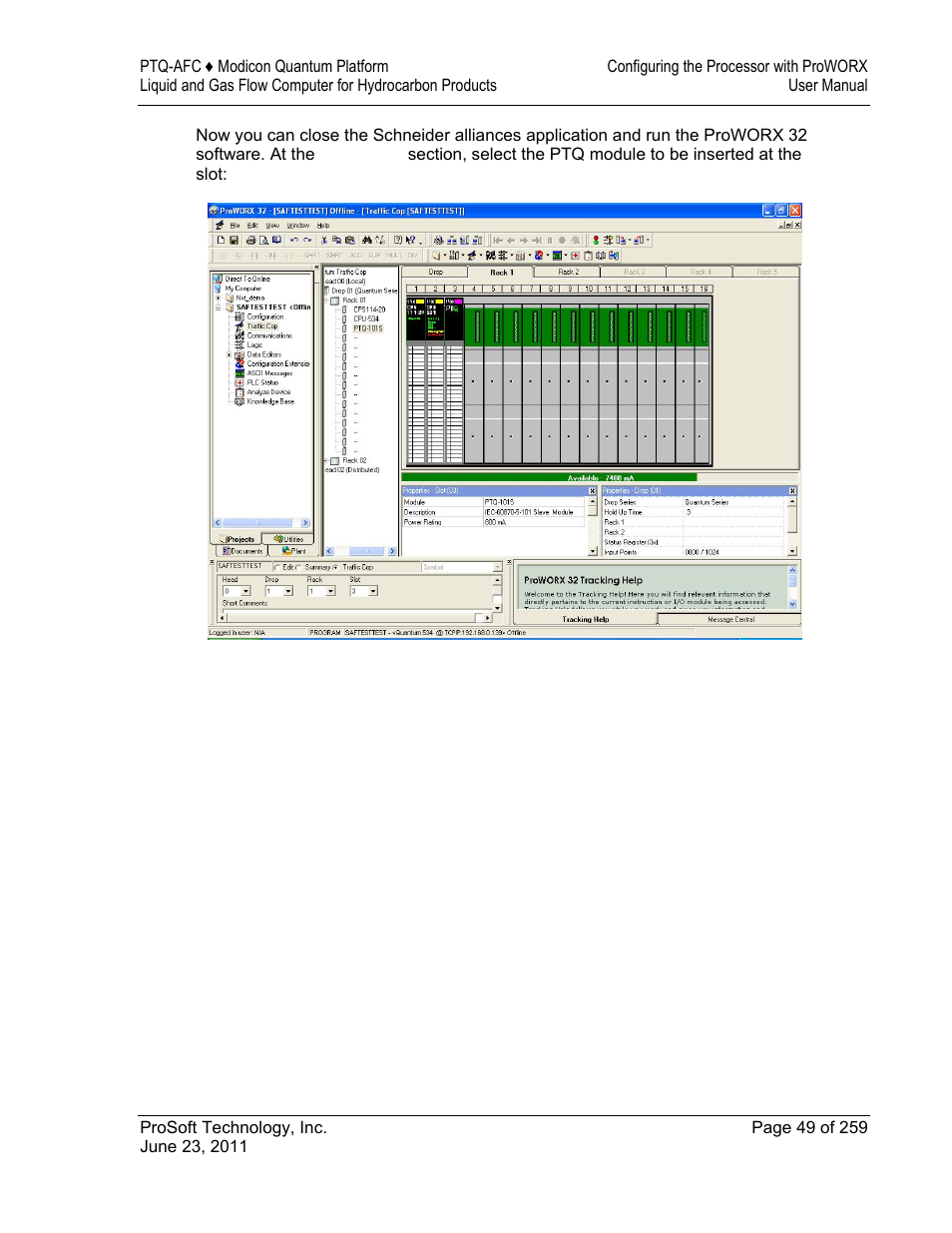Click the PLC Status red cross toolbar icon
This screenshot has height=1233, width=952.
pyautogui.click(x=575, y=255)
